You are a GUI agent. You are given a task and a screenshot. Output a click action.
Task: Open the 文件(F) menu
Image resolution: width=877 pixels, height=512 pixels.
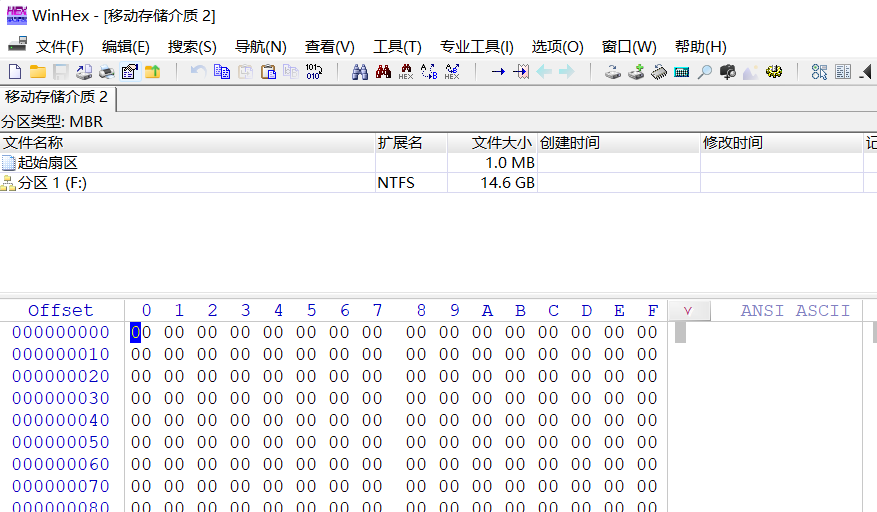(60, 46)
